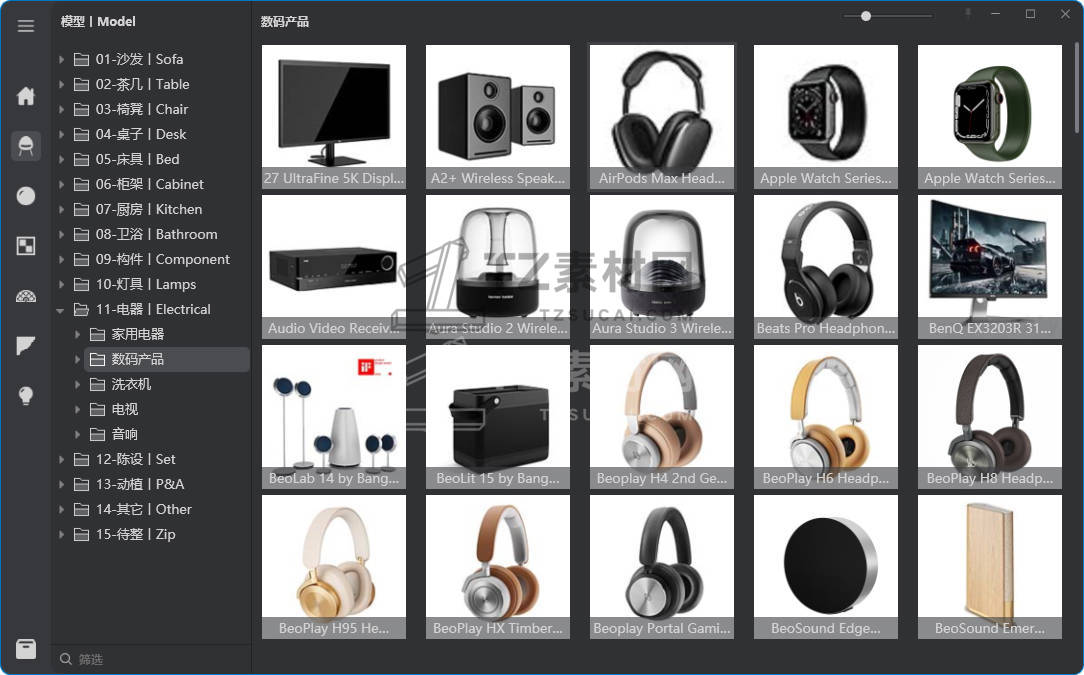Select the A2+ Wireless Speaker thumbnail

(x=498, y=117)
